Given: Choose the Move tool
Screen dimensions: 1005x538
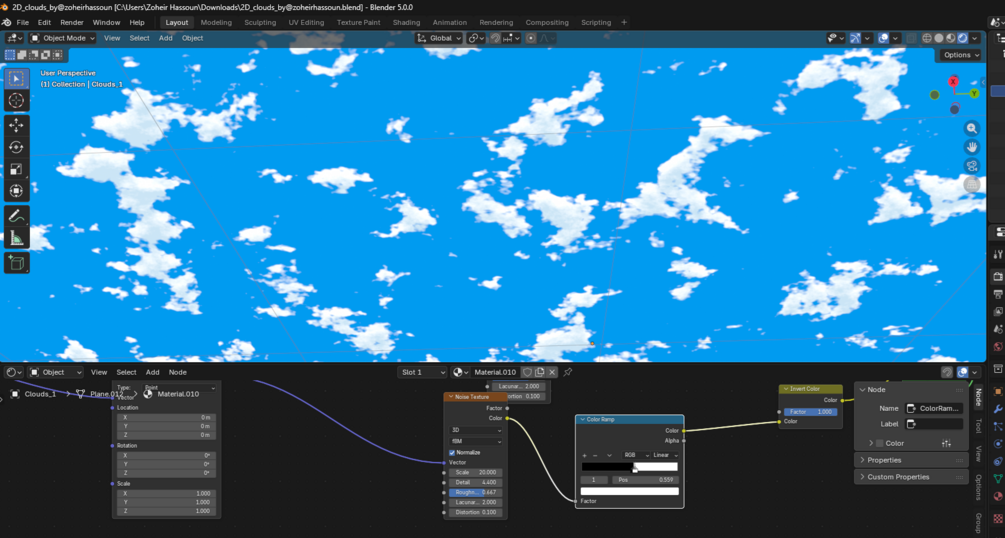Looking at the screenshot, I should 17,126.
